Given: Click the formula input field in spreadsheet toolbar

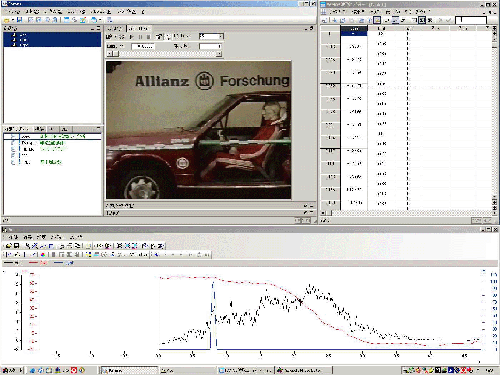Looking at the screenshot, I should pyautogui.click(x=471, y=20).
